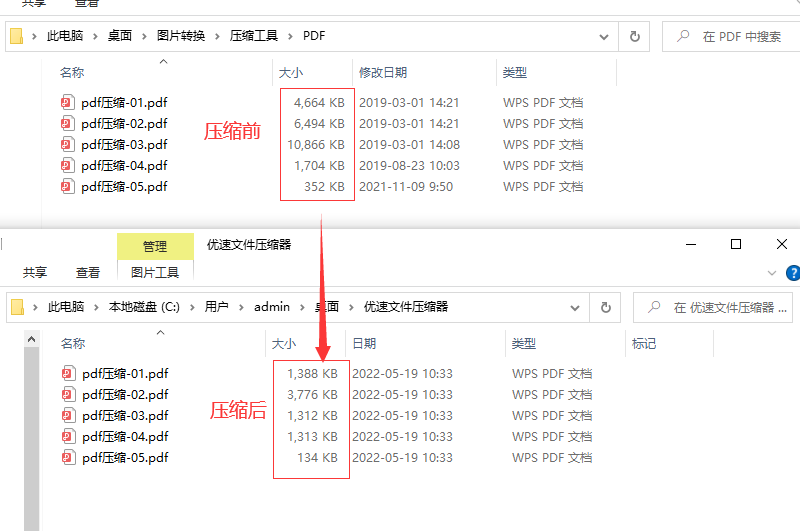Viewport: 800px width, 531px height.
Task: Go to PDF in the PDF window breadcrumb
Action: point(314,36)
